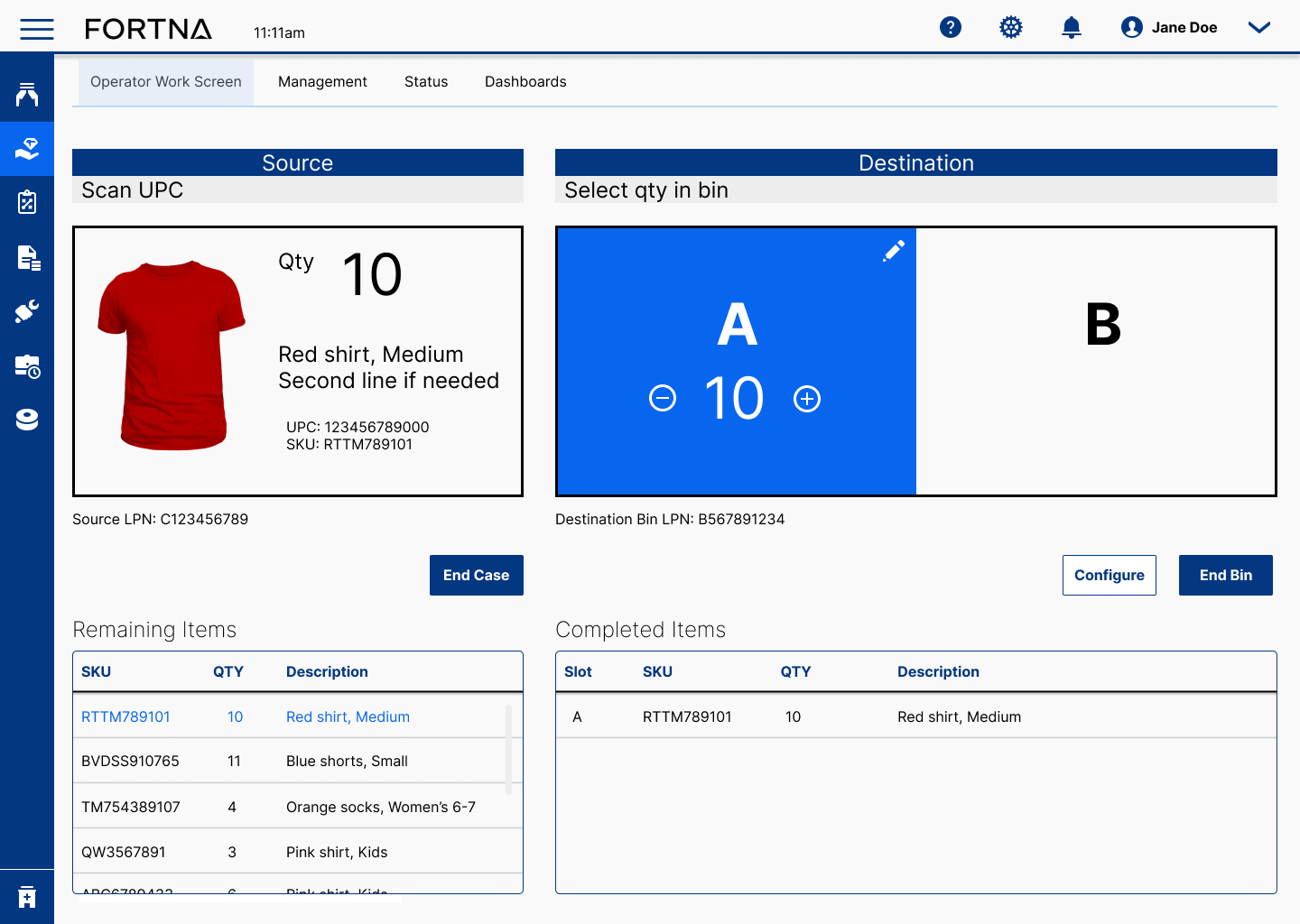Image resolution: width=1300 pixels, height=924 pixels.
Task: Select the QW3567891 SKU cell
Action: (124, 852)
